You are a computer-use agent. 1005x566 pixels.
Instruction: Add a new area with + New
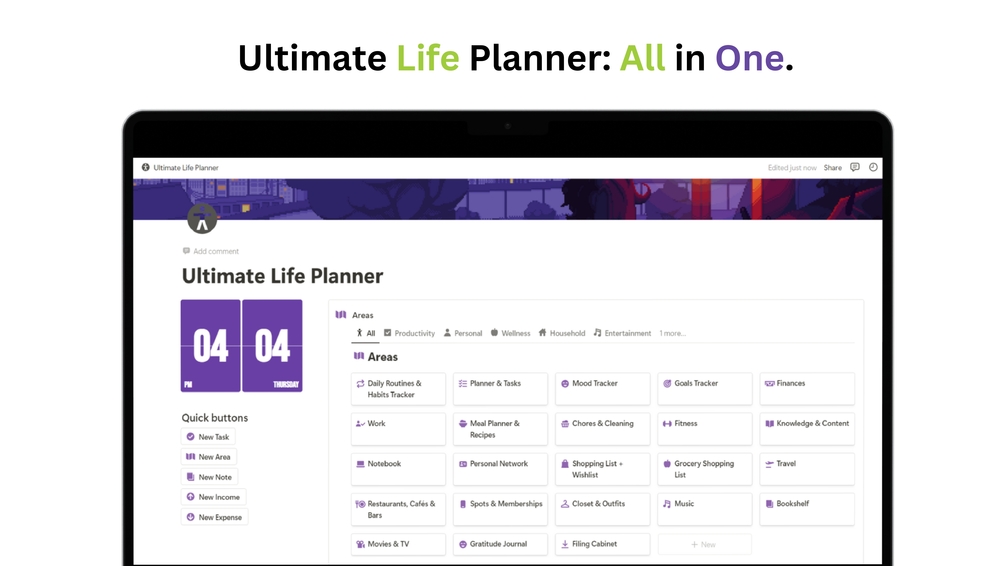tap(704, 544)
